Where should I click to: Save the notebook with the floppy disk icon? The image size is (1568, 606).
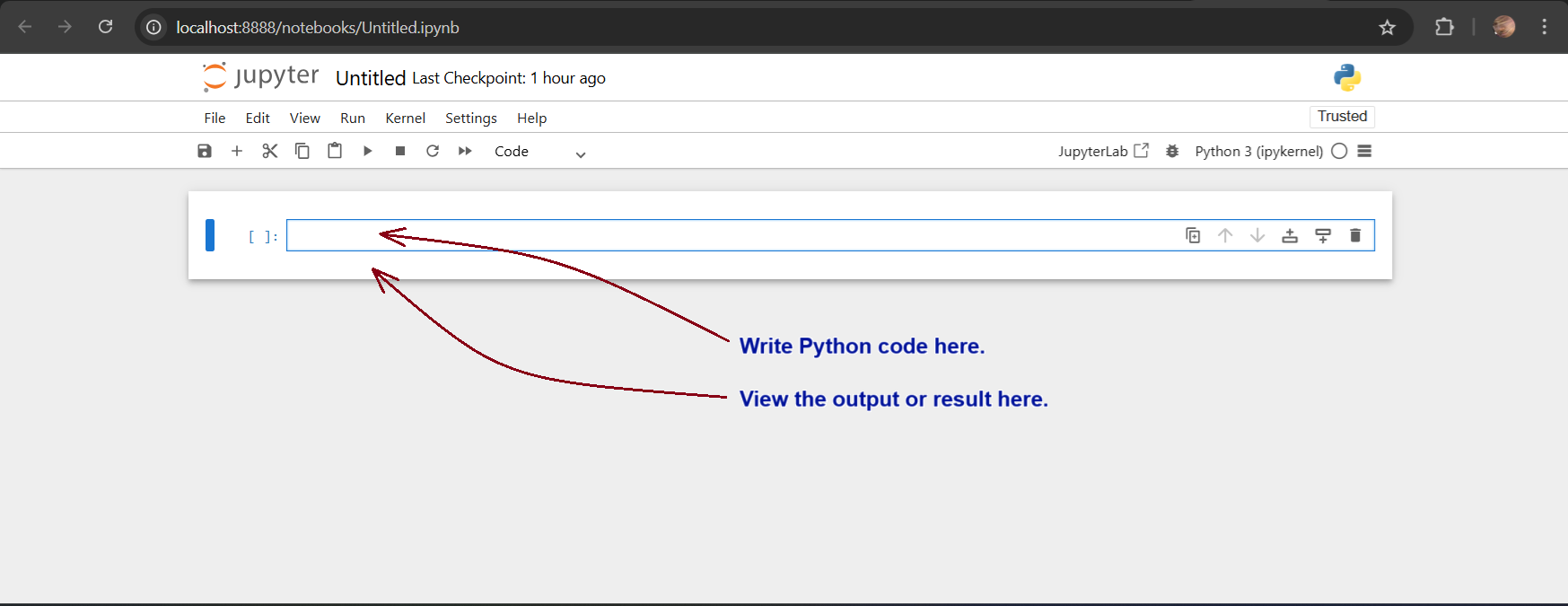point(205,151)
